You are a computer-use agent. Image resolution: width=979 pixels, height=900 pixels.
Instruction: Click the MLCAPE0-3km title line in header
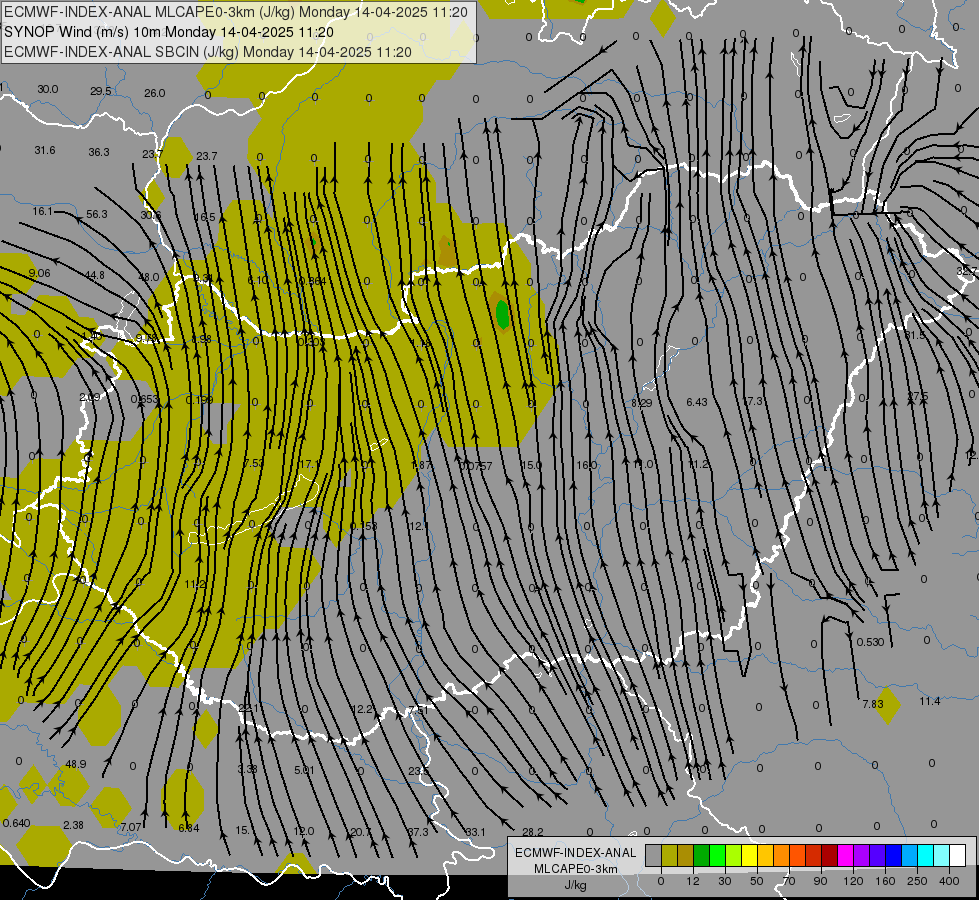pyautogui.click(x=235, y=12)
